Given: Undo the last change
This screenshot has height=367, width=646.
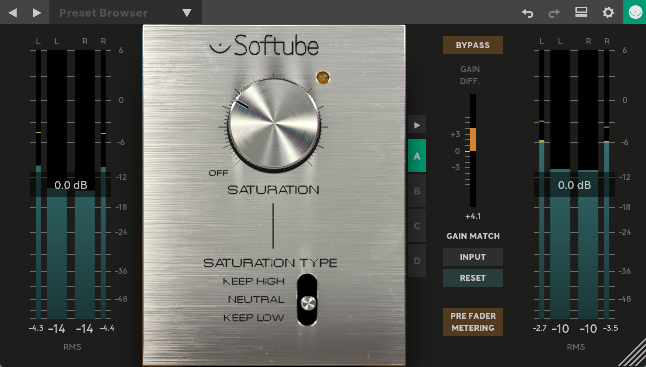Looking at the screenshot, I should [x=527, y=13].
